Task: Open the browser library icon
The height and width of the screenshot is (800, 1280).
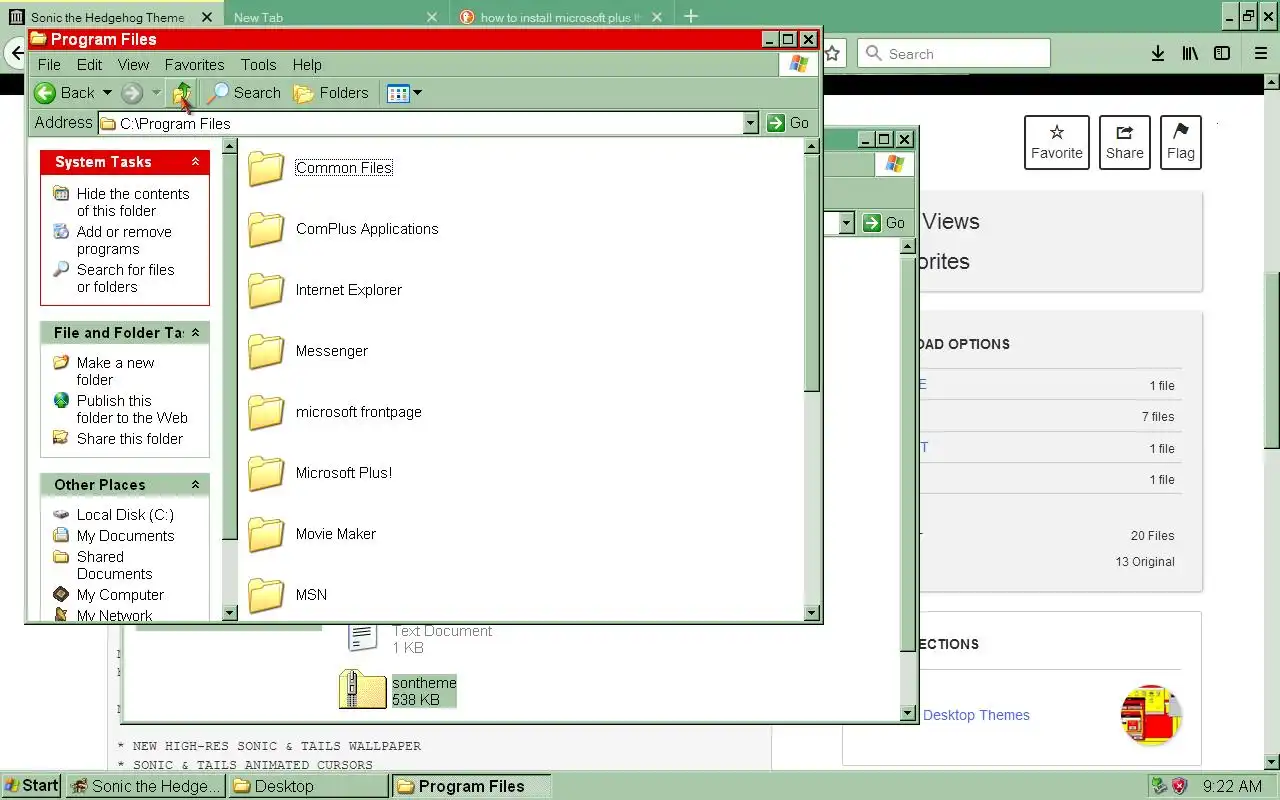Action: click(1190, 54)
